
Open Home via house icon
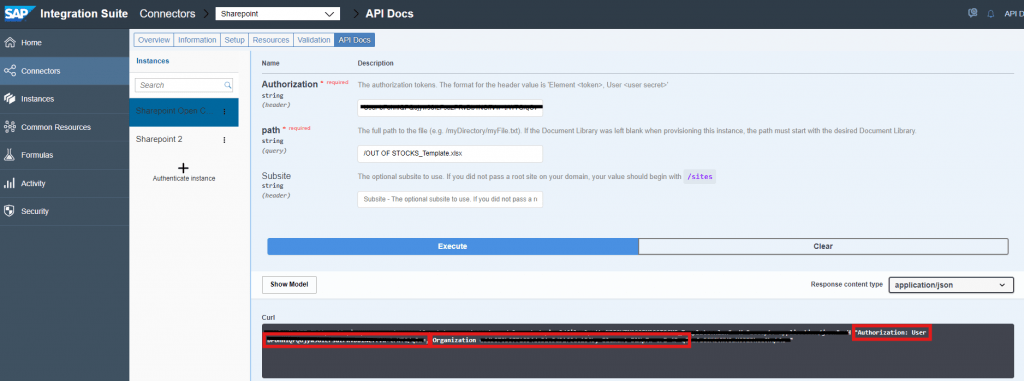point(10,42)
